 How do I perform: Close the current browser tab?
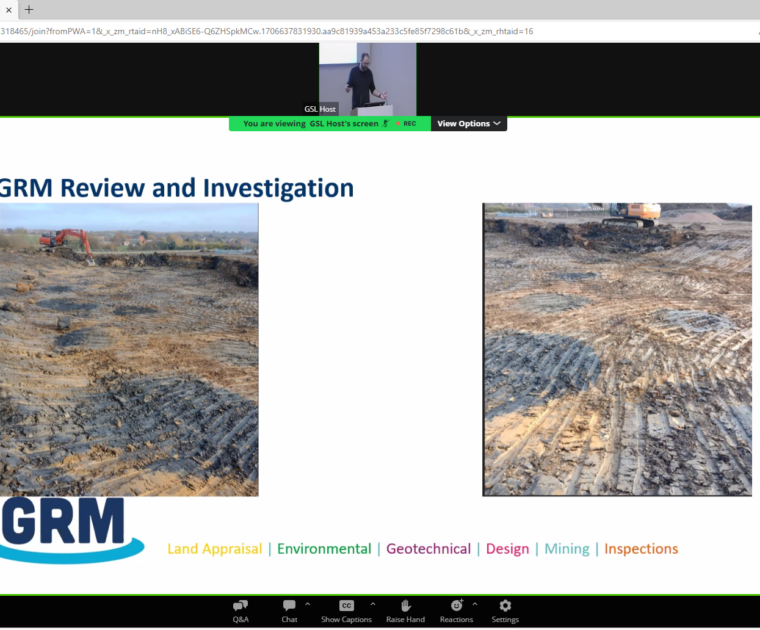pyautogui.click(x=9, y=10)
